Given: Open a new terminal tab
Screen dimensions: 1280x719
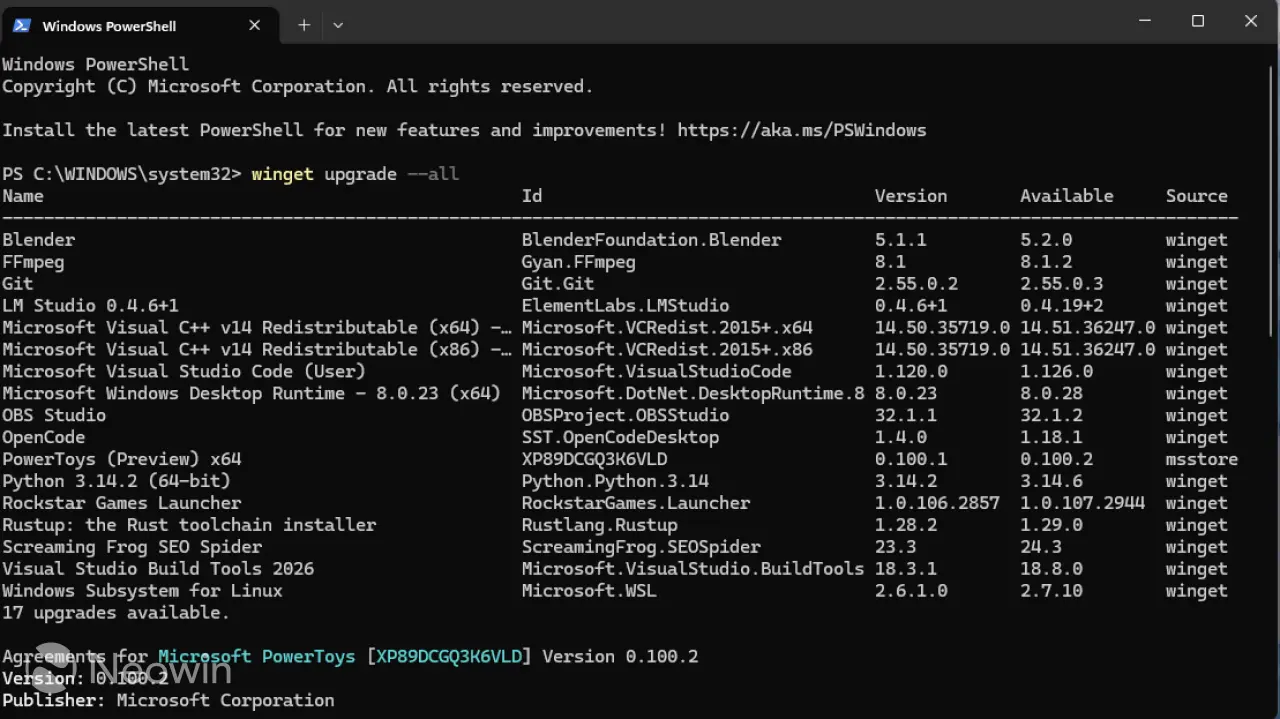Looking at the screenshot, I should pos(304,25).
